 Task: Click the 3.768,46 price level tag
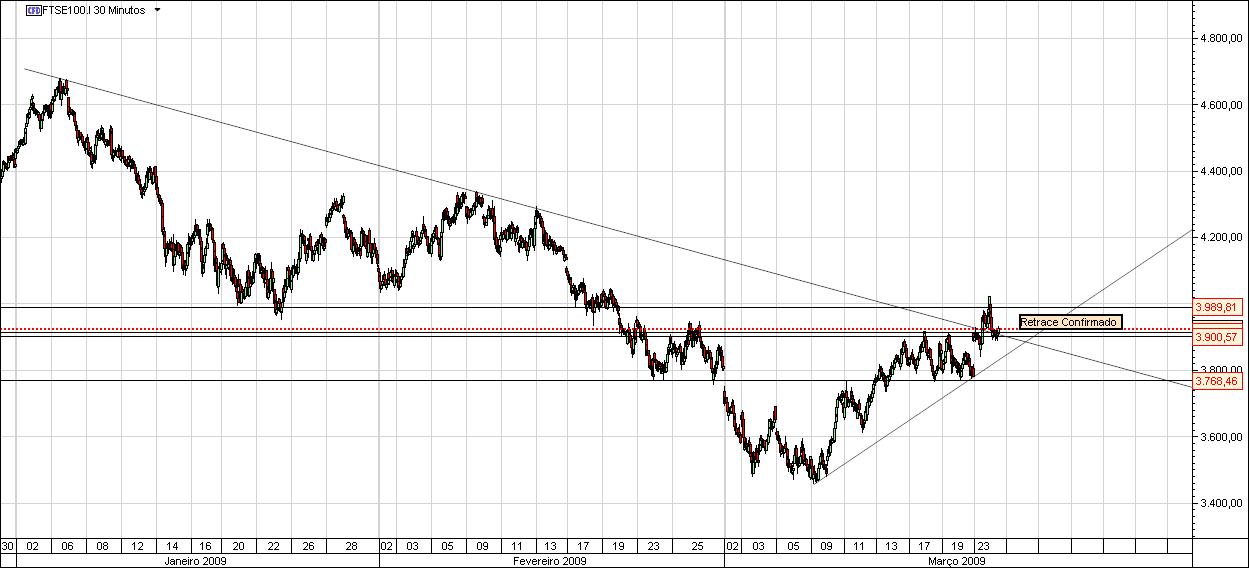(1217, 381)
